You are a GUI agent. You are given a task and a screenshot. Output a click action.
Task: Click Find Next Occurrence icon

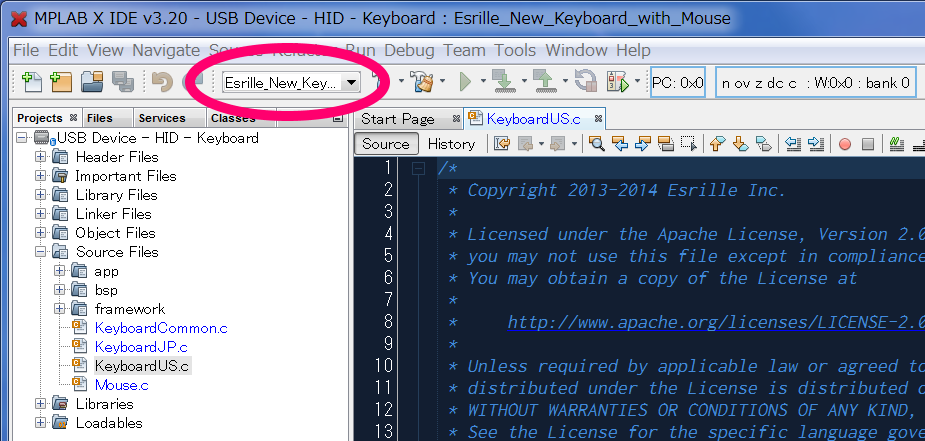click(x=642, y=144)
